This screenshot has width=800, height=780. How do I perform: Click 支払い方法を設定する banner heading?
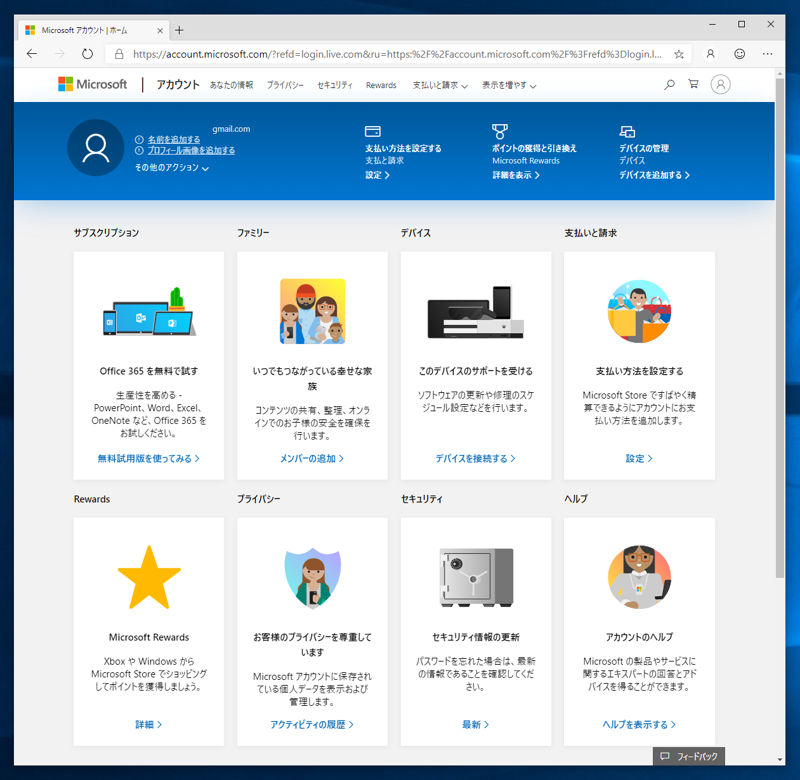click(x=403, y=148)
